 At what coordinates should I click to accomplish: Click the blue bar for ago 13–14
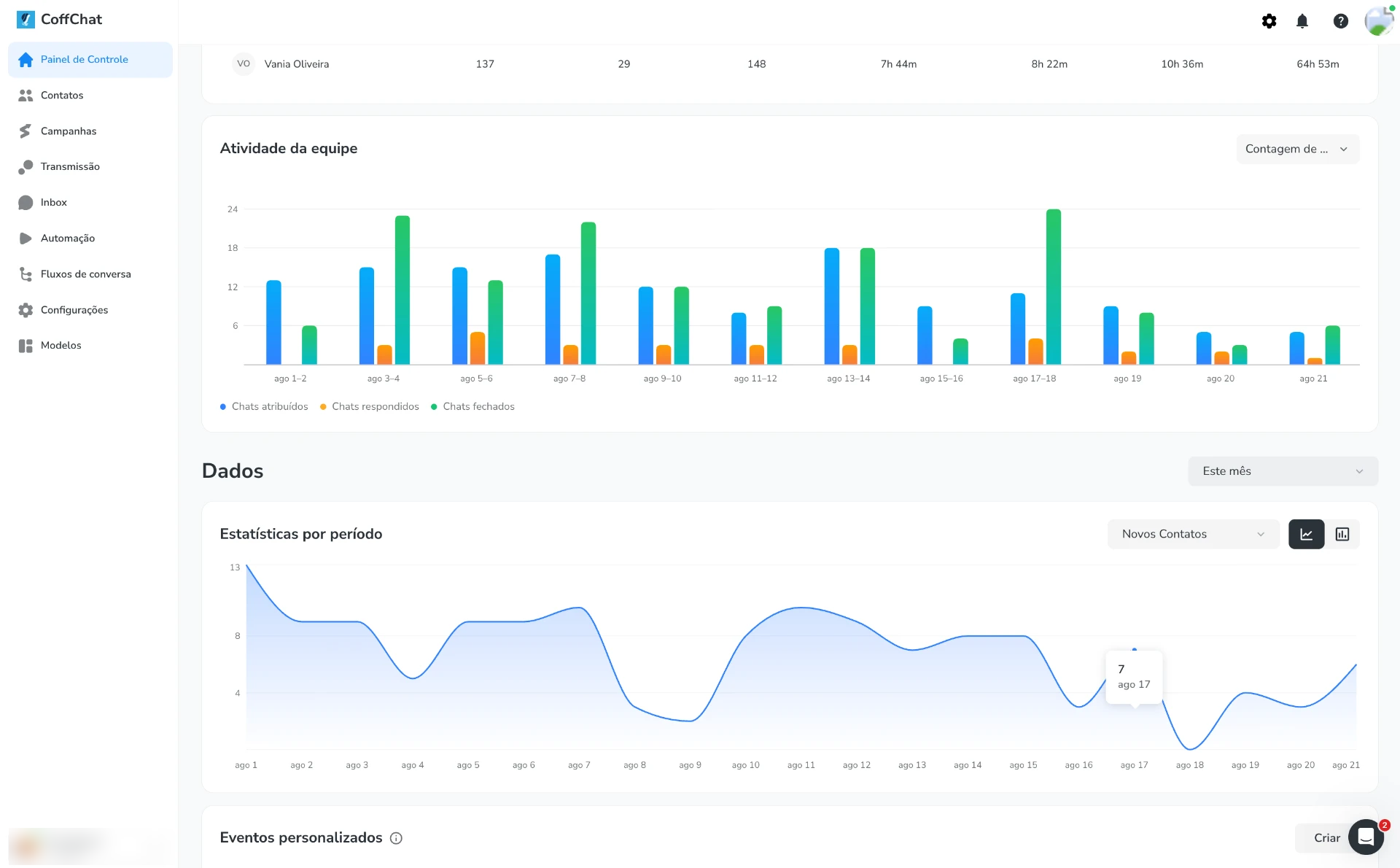[x=832, y=306]
